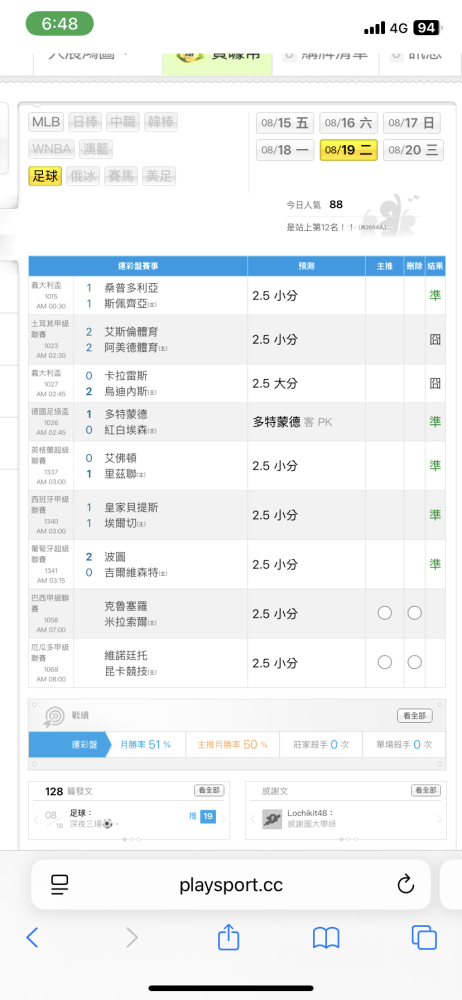Open Lochikit48 avatar thumbnail
The height and width of the screenshot is (1000, 462).
click(272, 819)
